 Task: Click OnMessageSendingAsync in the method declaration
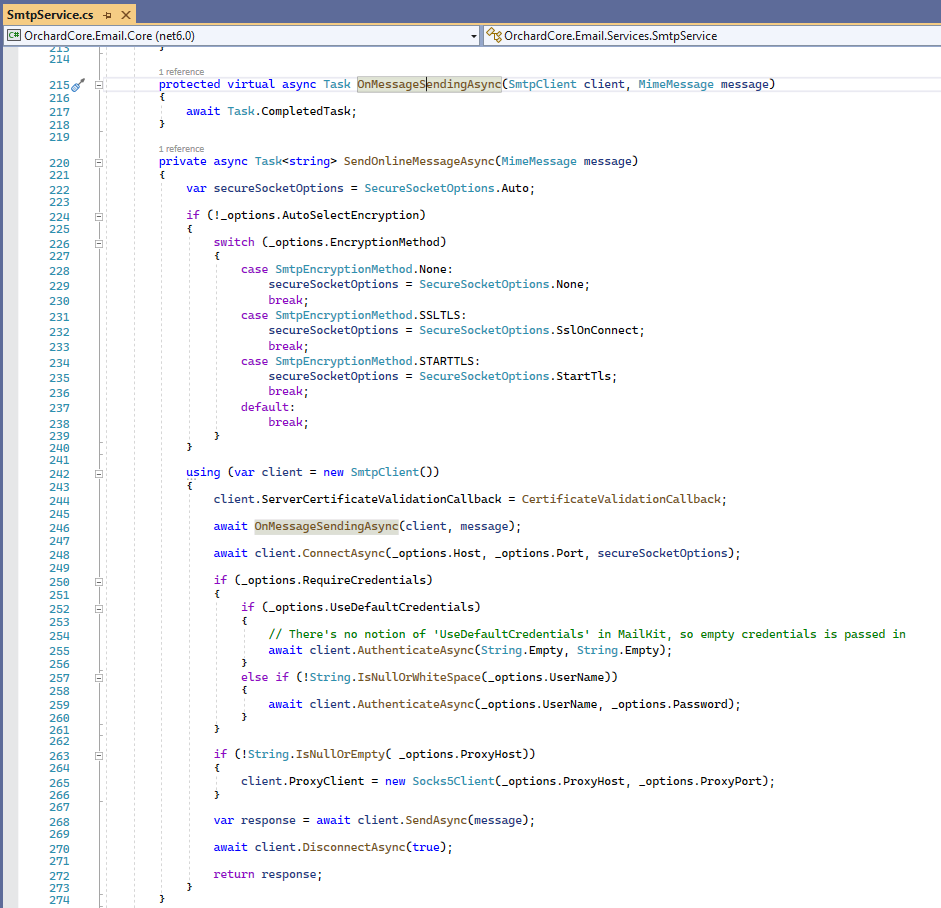(x=429, y=84)
